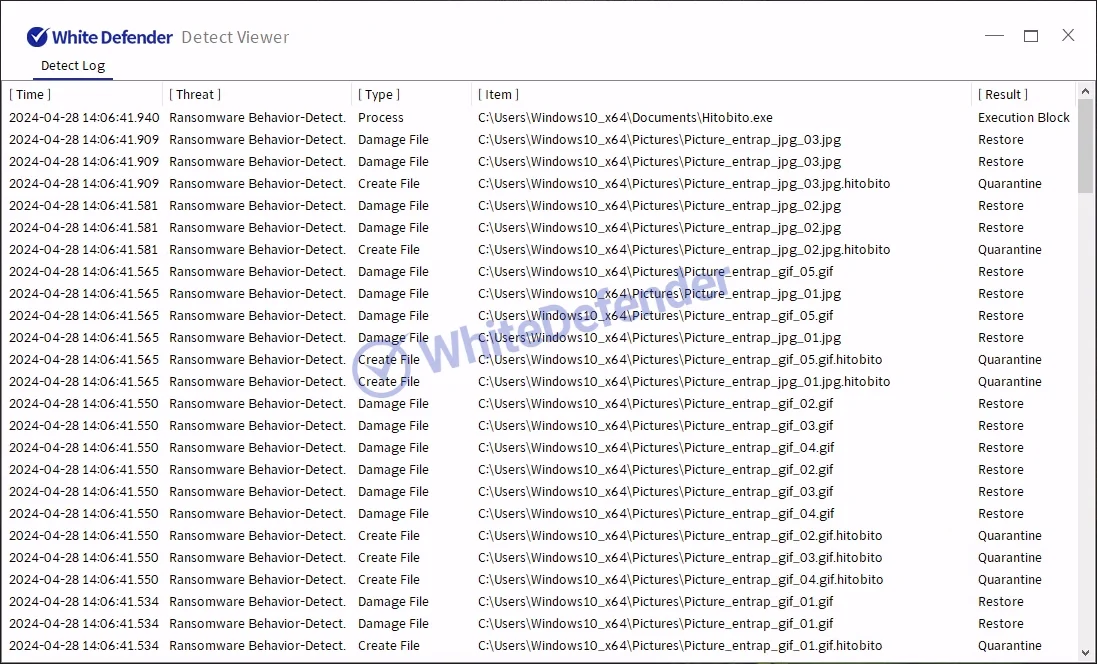The image size is (1097, 664).
Task: Maximize the Detect Viewer window
Action: [x=1031, y=36]
